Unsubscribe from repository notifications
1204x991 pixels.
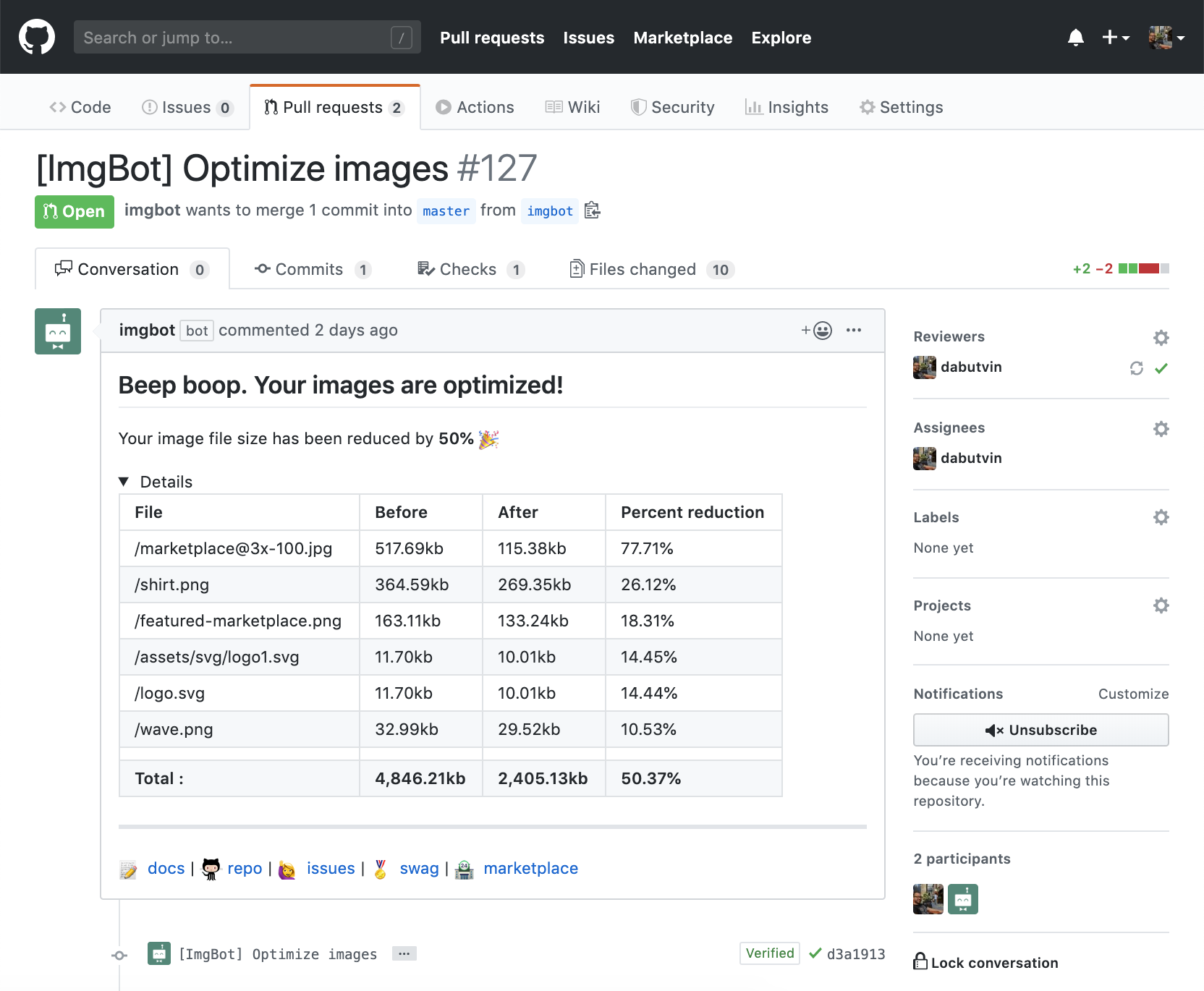(1040, 730)
